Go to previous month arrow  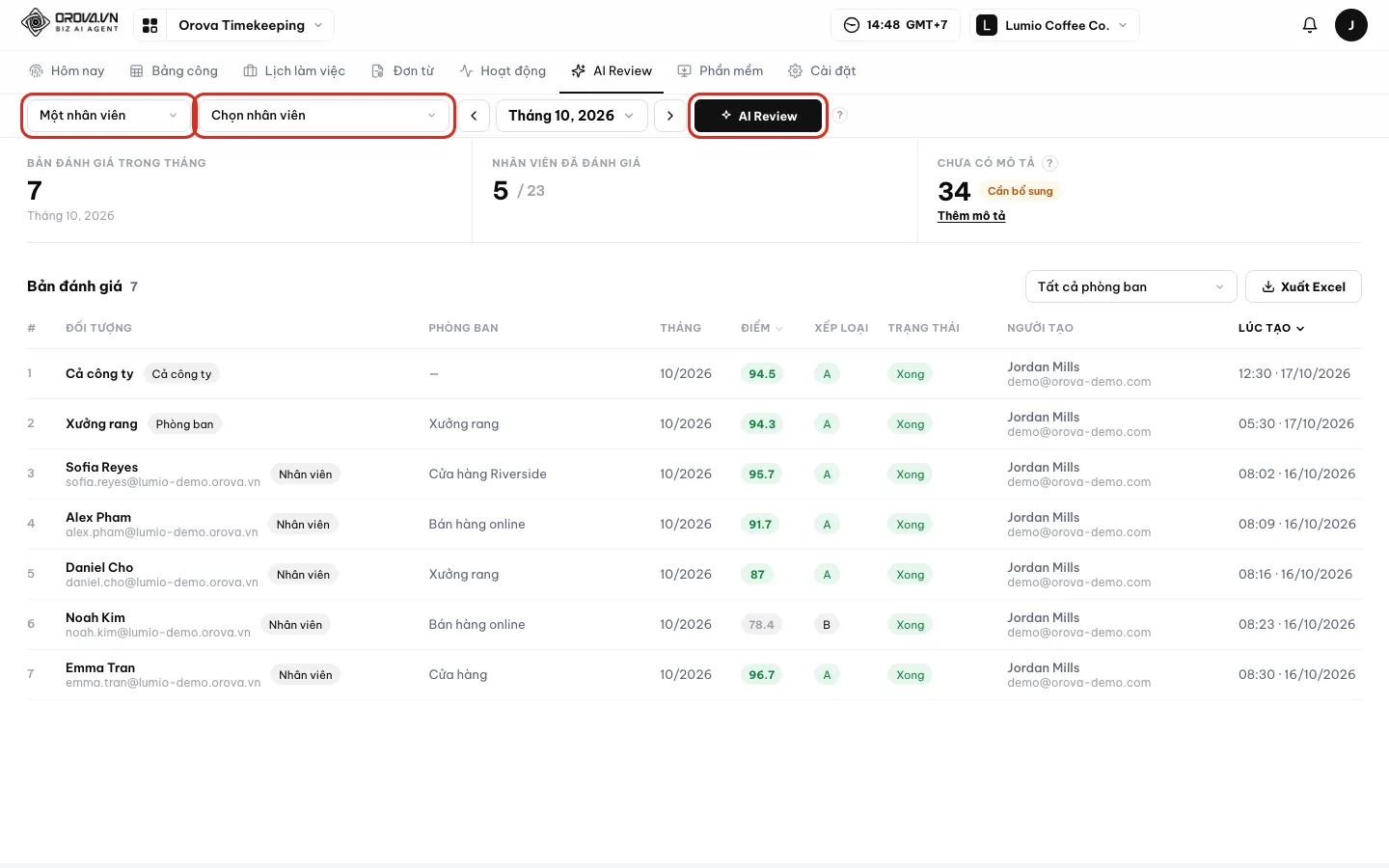(x=474, y=116)
